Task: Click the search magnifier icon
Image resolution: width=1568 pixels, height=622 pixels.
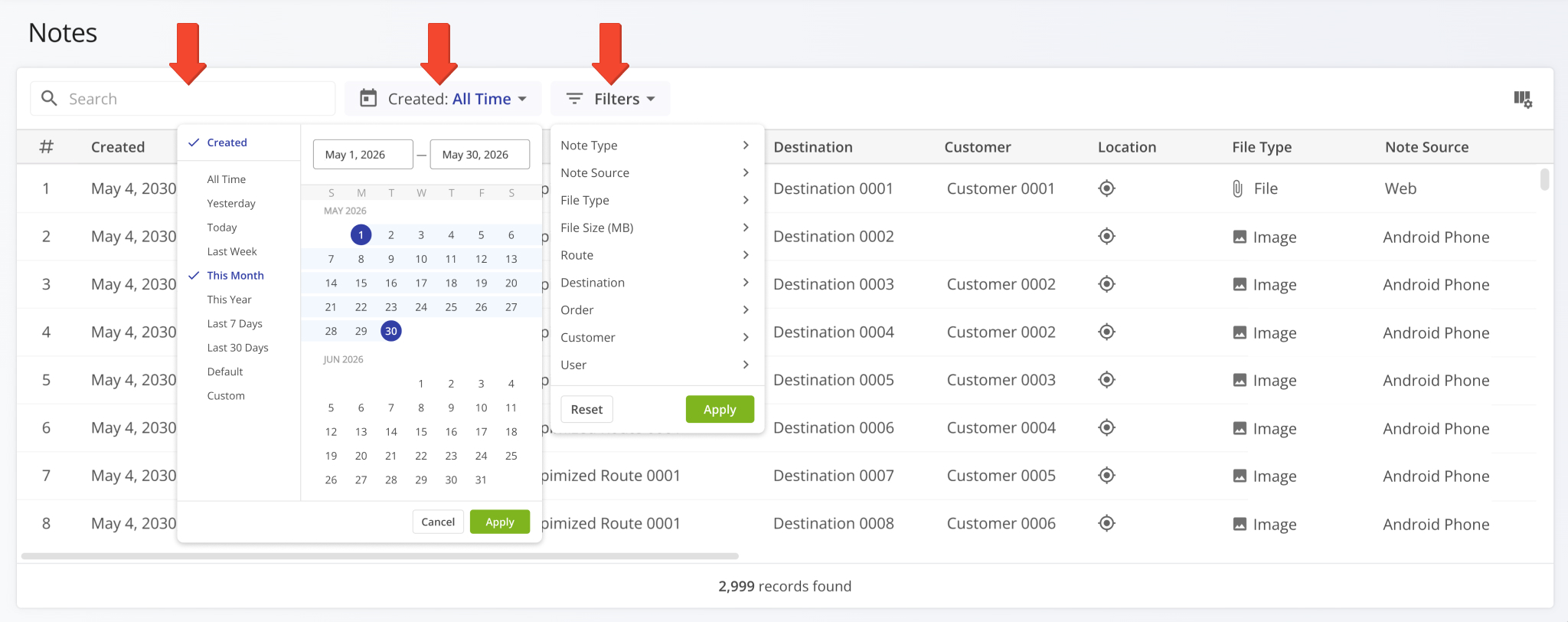Action: click(x=49, y=98)
